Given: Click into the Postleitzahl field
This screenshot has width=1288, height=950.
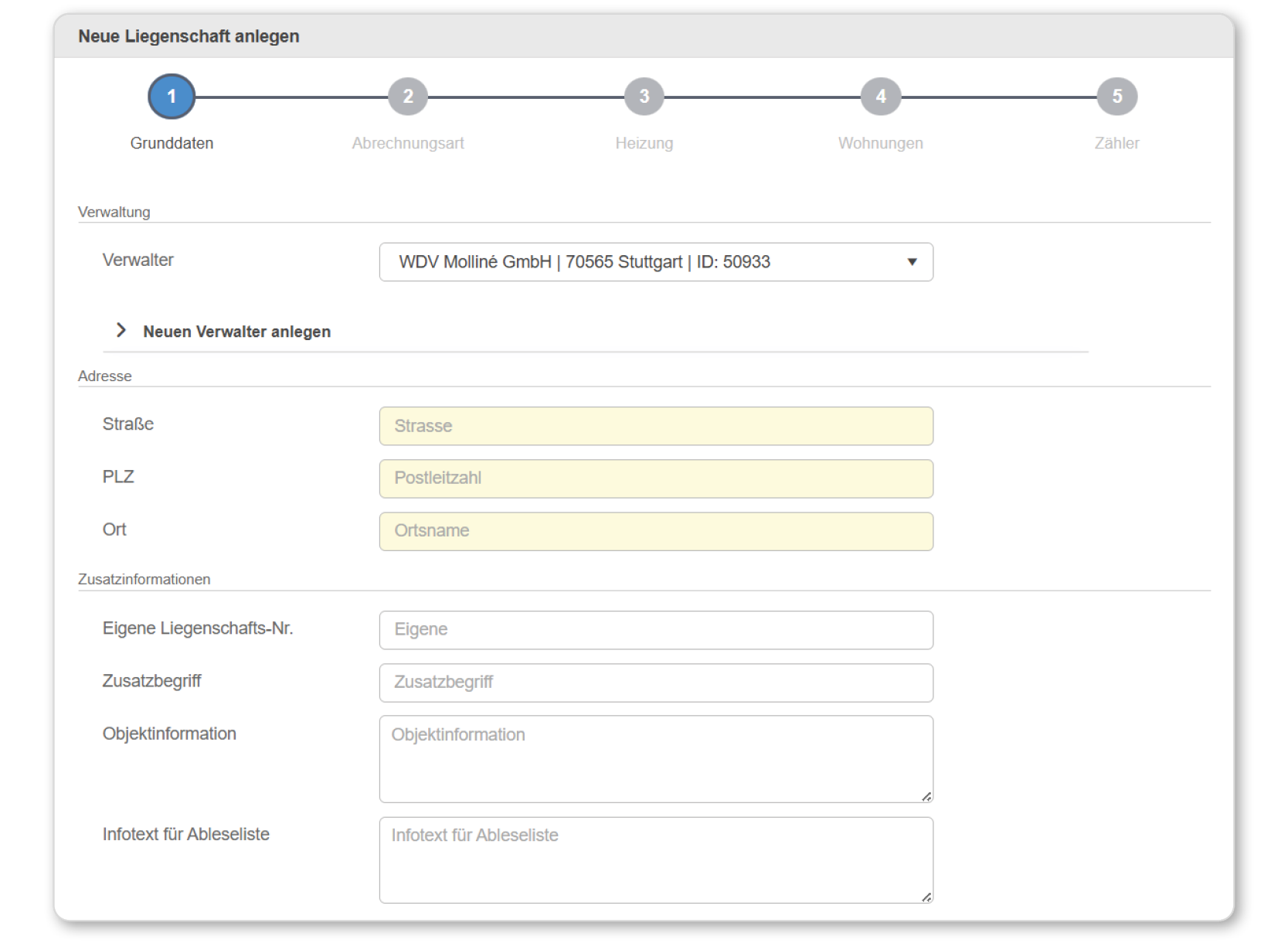Looking at the screenshot, I should (x=656, y=478).
